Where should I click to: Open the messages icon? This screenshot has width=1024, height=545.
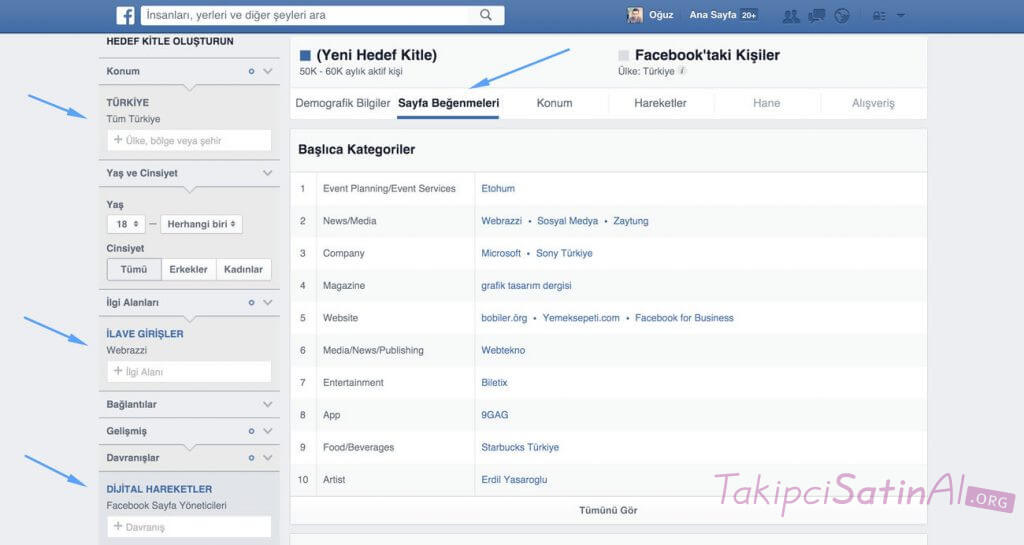click(816, 16)
